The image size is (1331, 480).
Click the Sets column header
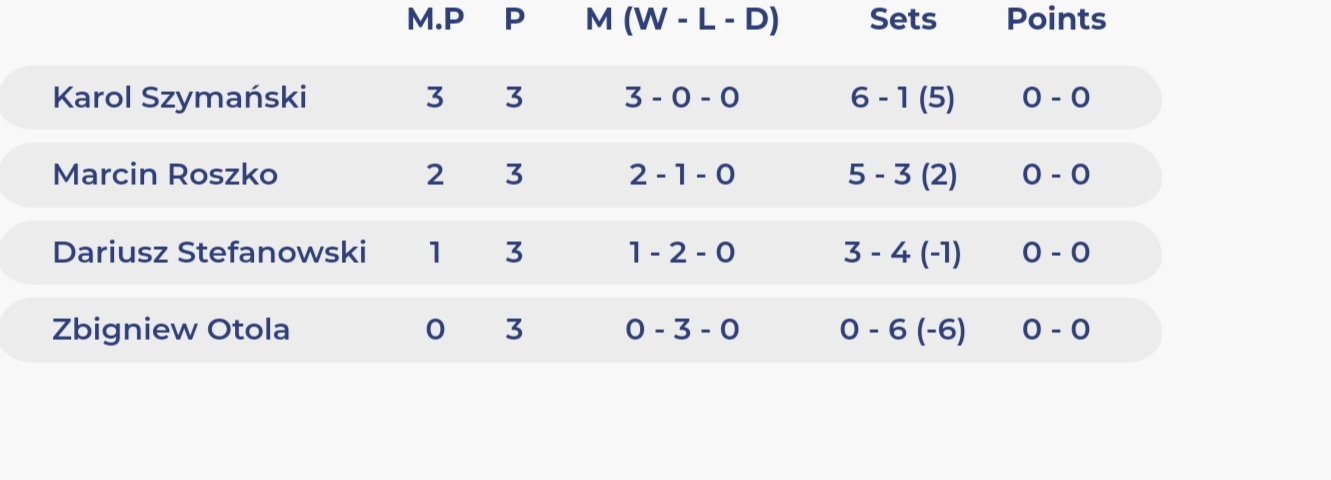click(903, 19)
